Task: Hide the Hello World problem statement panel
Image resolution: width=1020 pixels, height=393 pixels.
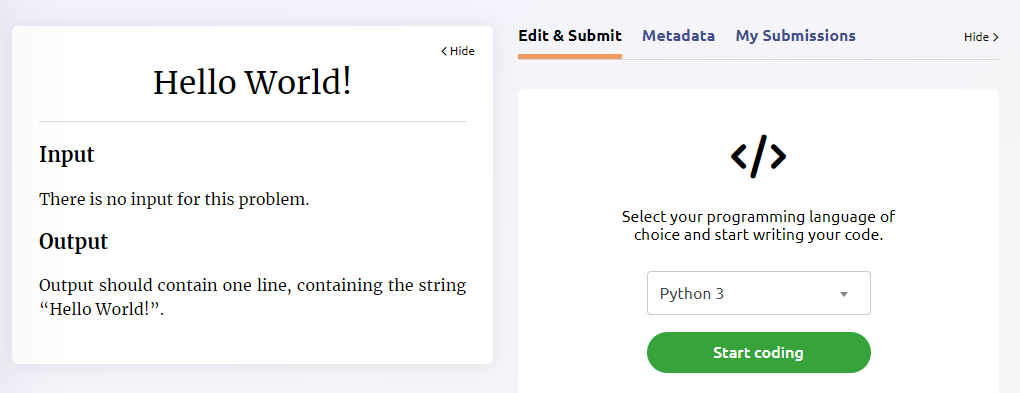Action: 458,51
